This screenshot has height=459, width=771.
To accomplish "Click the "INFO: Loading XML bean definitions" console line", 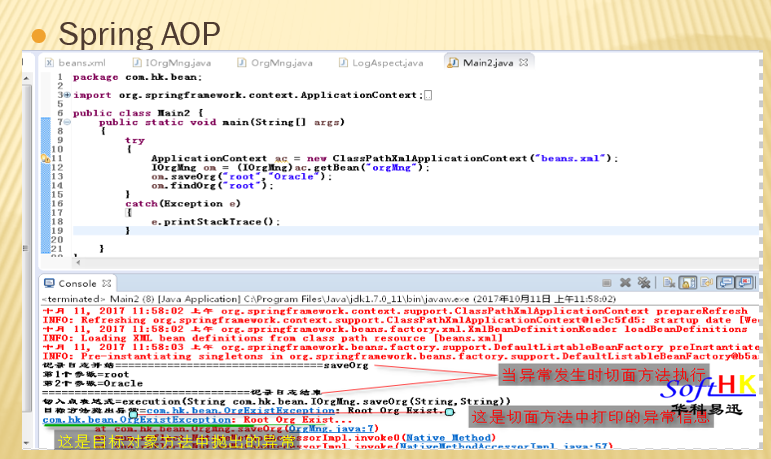I will coord(273,338).
